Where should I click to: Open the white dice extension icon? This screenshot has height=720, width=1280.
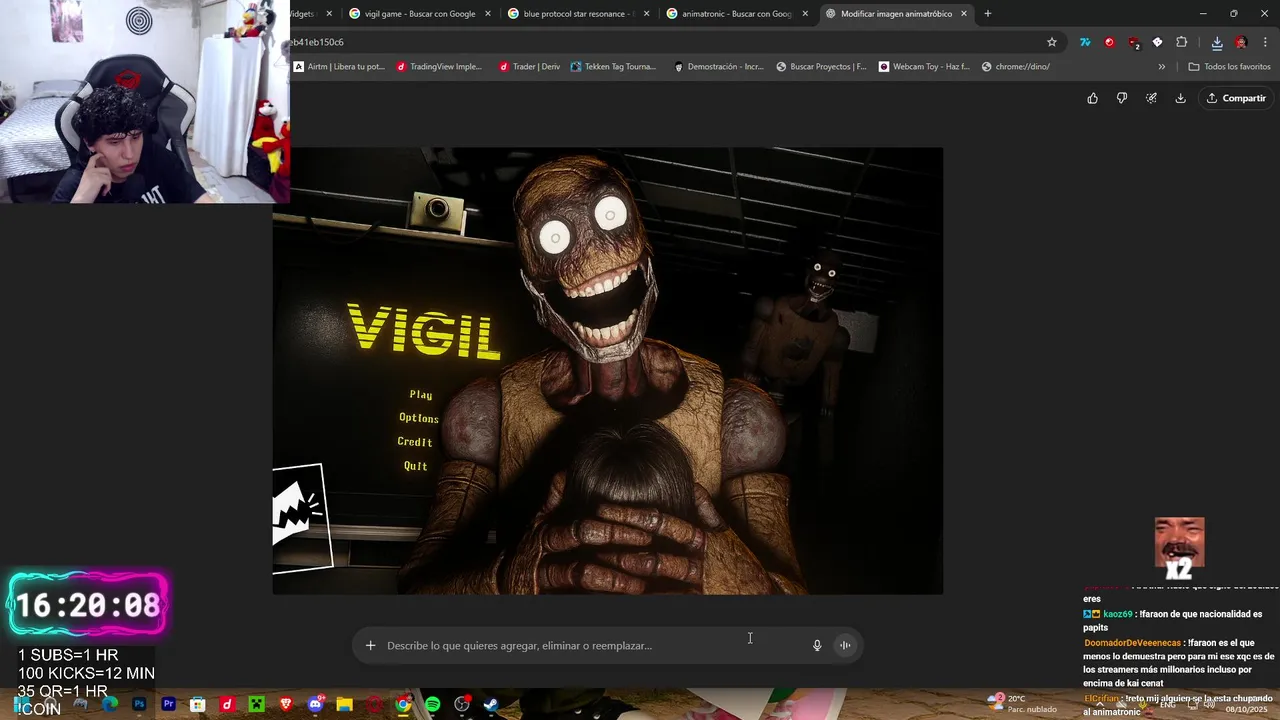coord(1157,42)
